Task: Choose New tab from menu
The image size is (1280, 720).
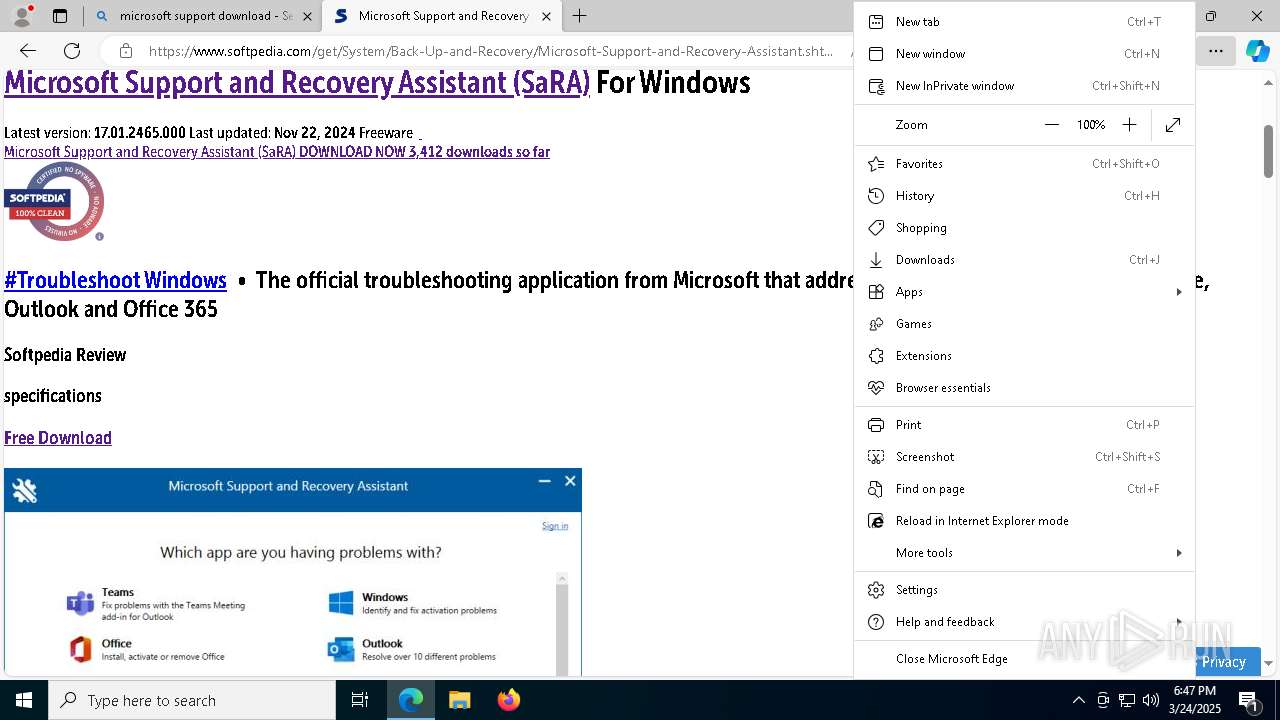Action: [1024, 22]
